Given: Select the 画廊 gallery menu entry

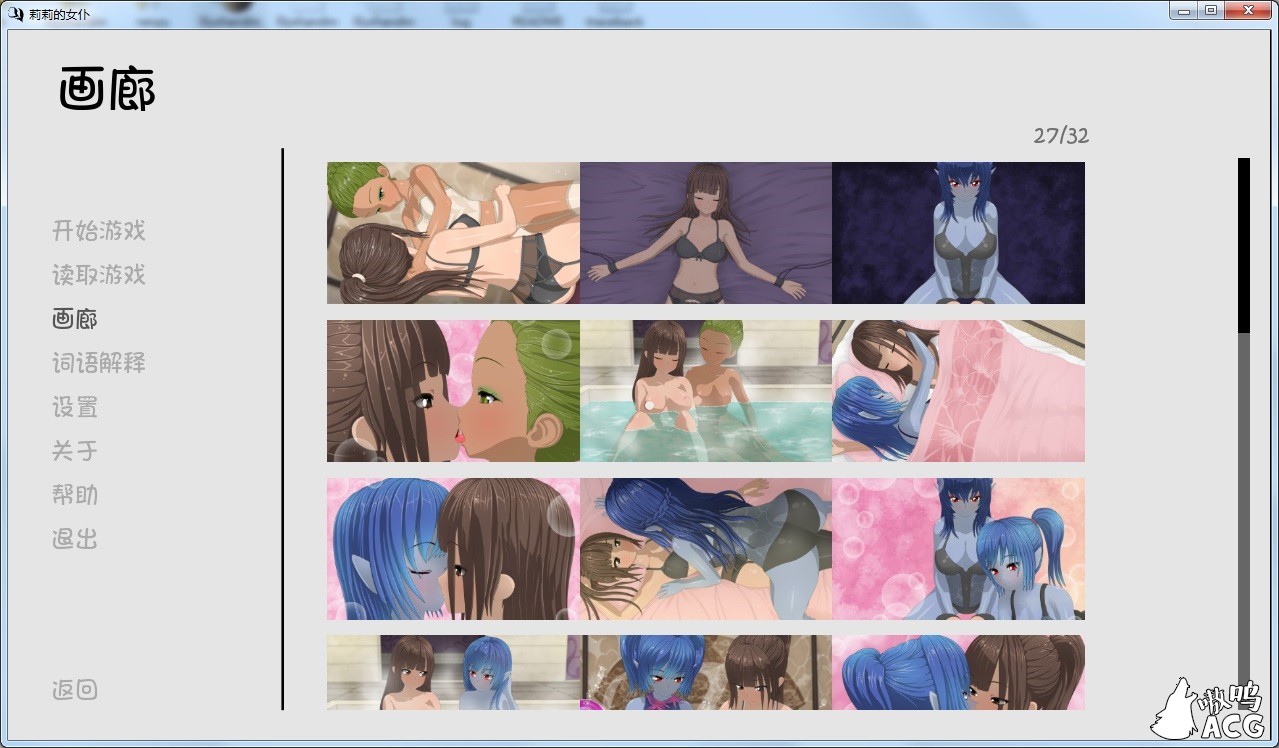Looking at the screenshot, I should (x=75, y=319).
